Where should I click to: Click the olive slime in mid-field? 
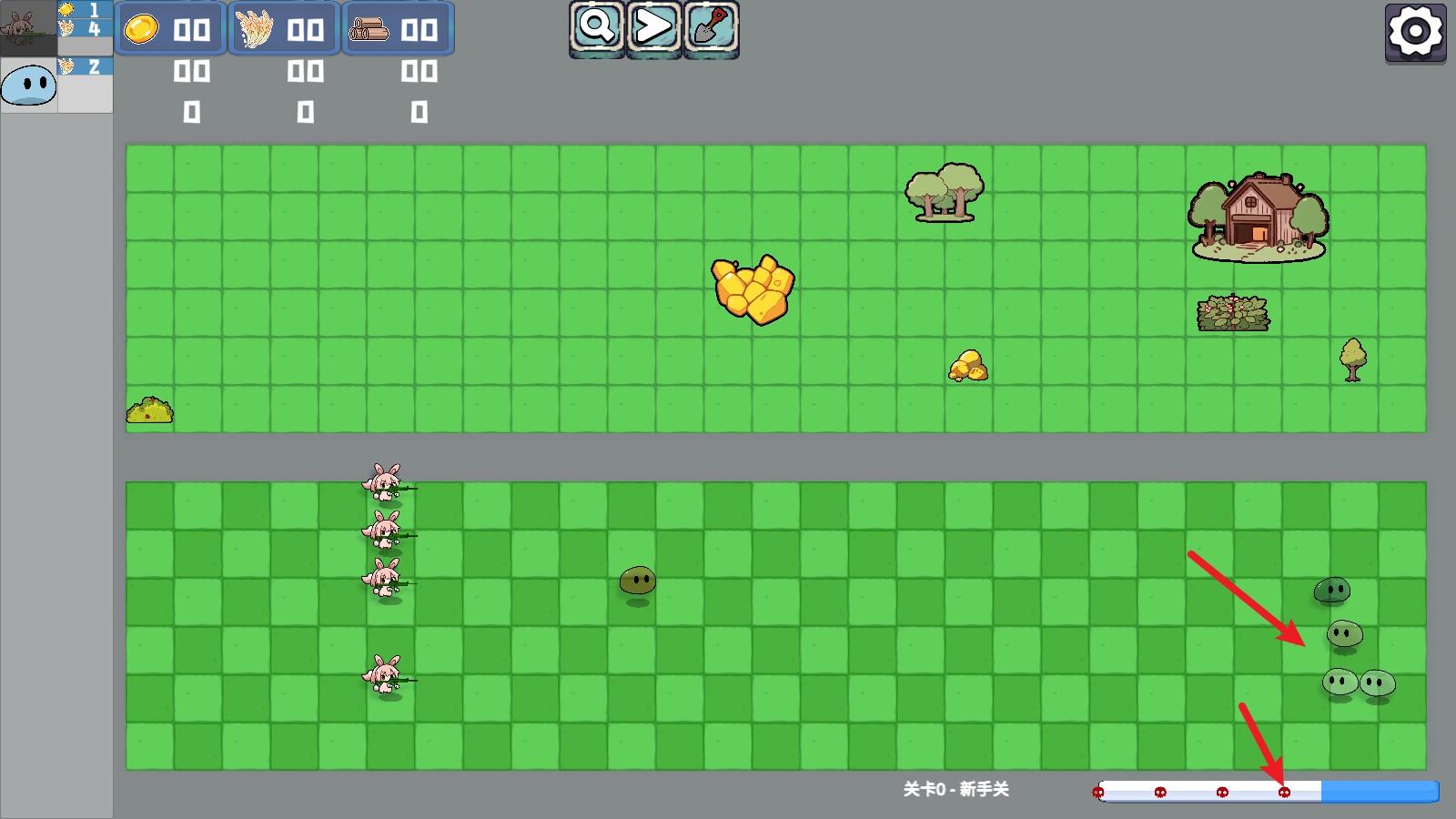637,581
